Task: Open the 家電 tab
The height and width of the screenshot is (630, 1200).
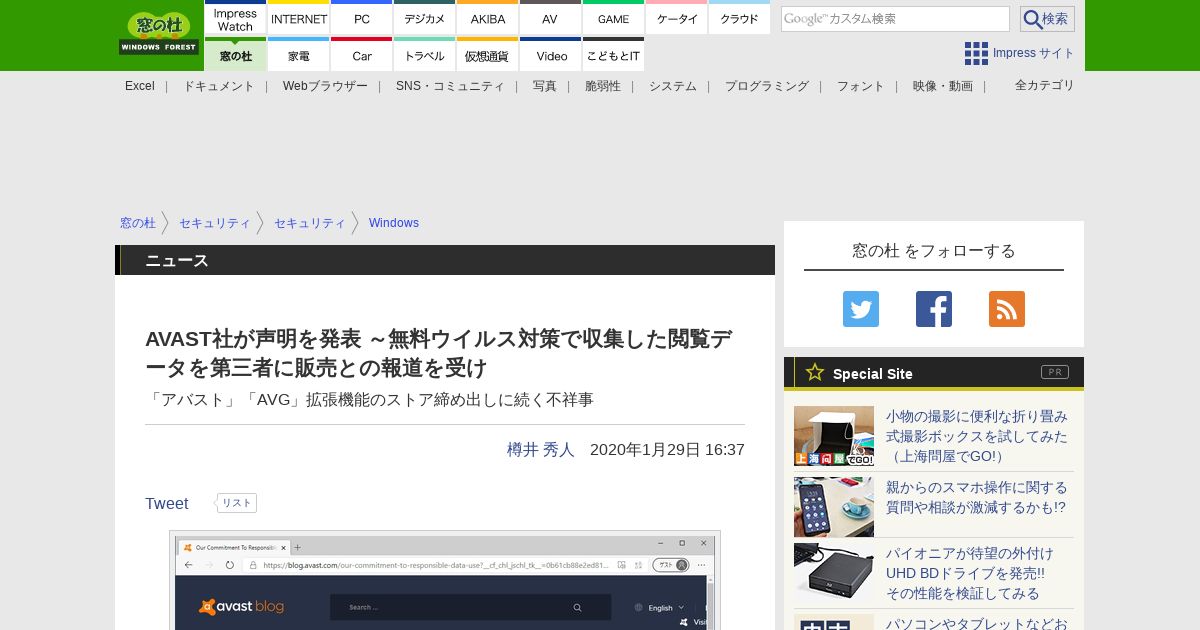Action: (299, 55)
